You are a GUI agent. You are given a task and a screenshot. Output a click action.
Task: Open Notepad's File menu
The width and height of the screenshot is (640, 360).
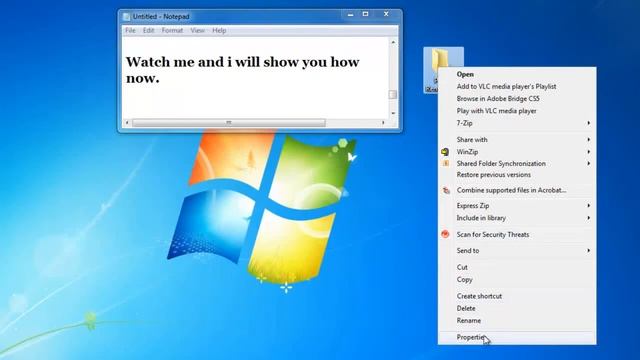tap(130, 31)
